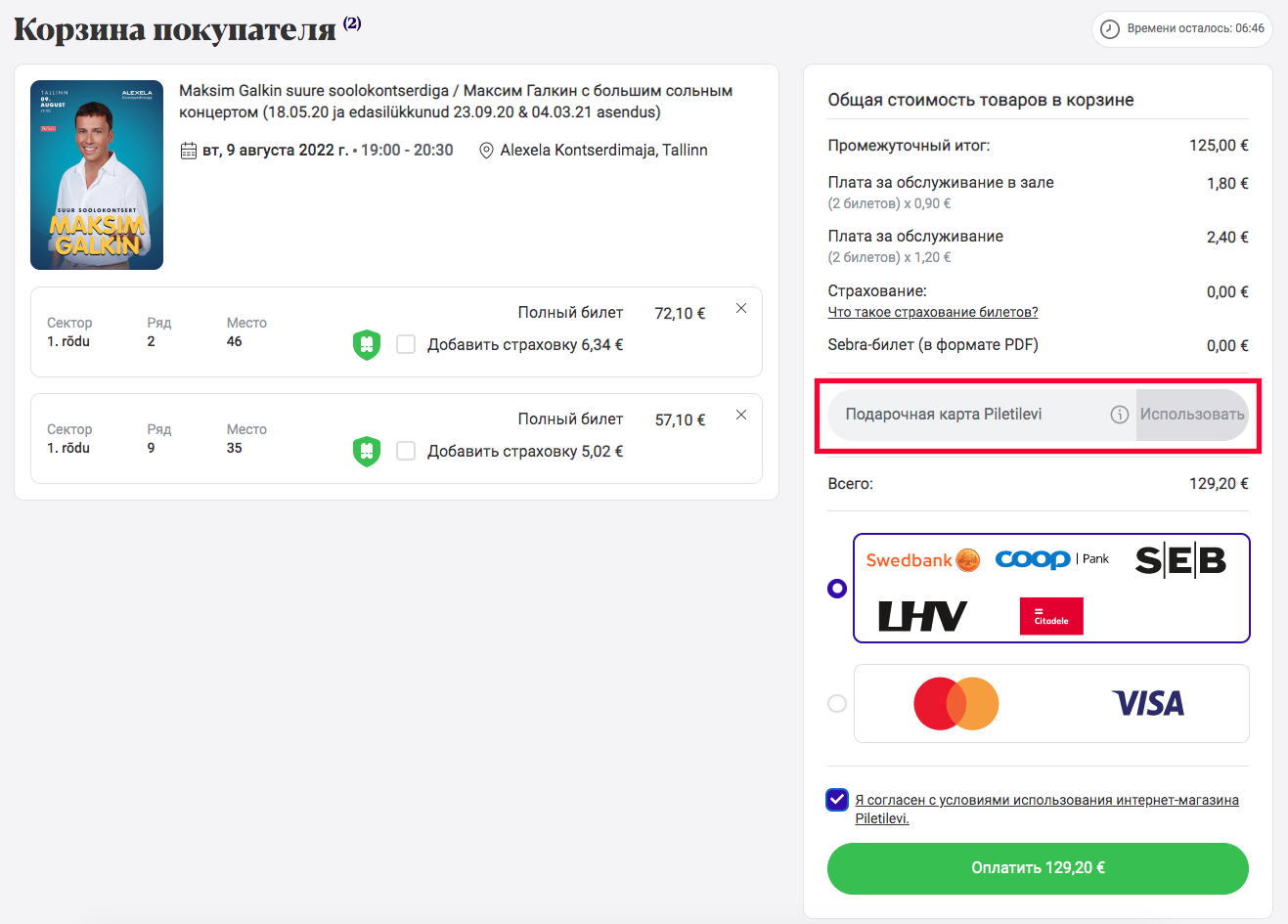Screen dimensions: 1288x924
Task: Click the 'Всего:' total label
Action: click(851, 484)
